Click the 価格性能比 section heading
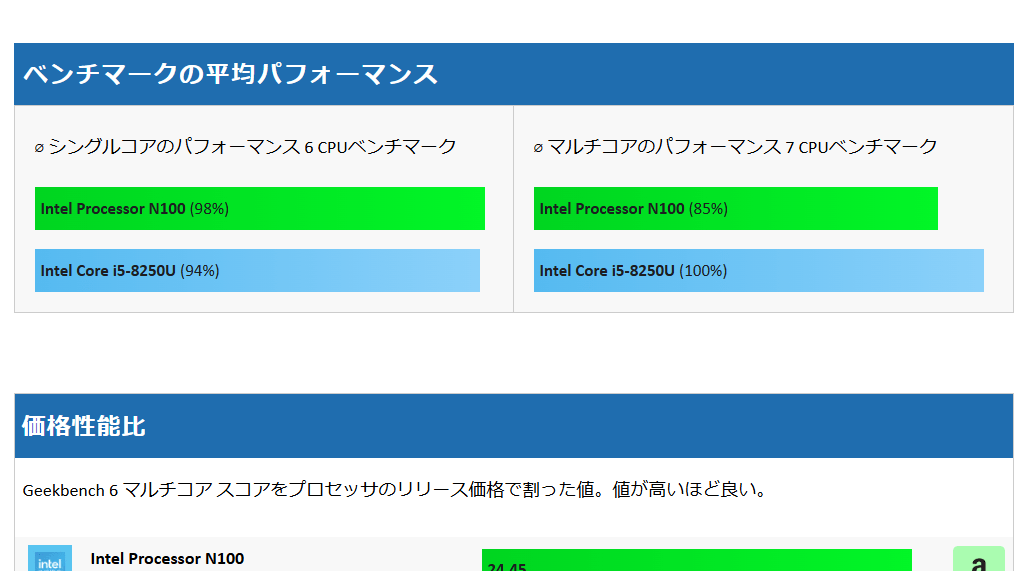Screen dimensions: 1030x571 (x=83, y=426)
